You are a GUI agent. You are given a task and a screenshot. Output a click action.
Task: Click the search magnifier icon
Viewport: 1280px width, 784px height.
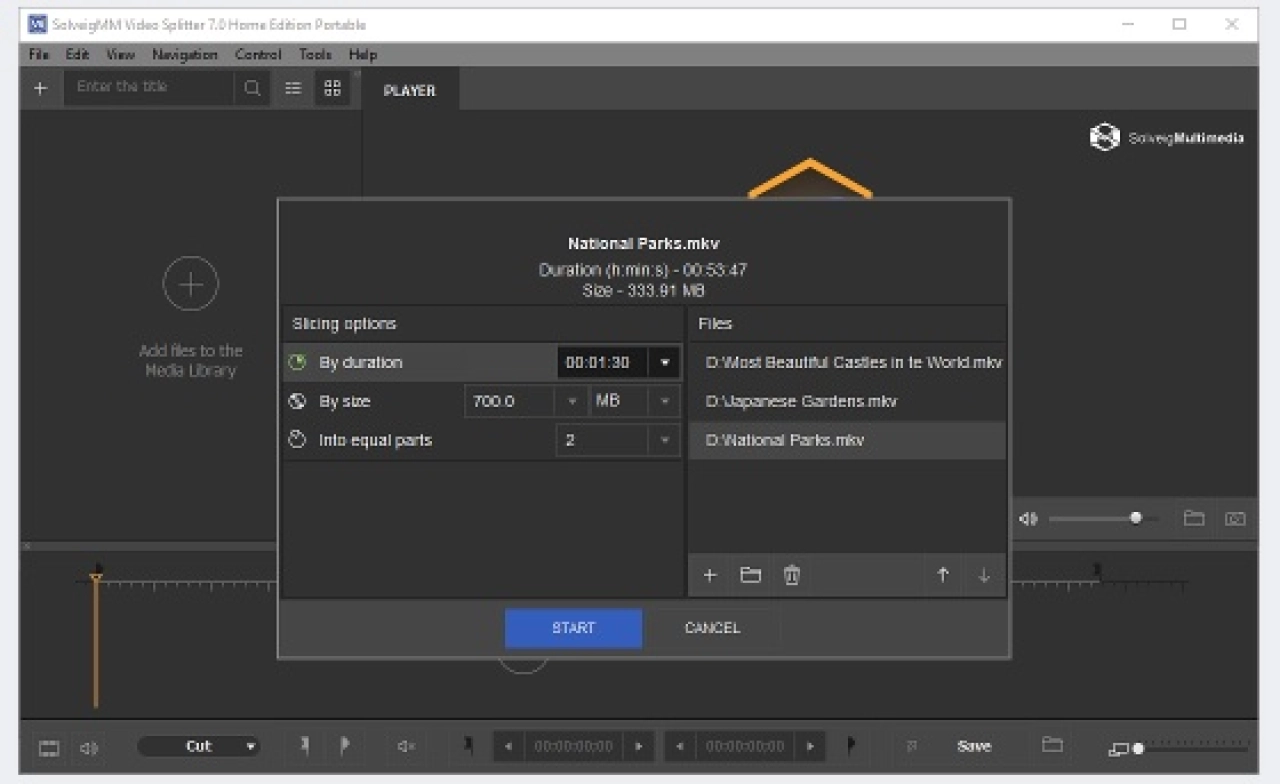point(251,88)
